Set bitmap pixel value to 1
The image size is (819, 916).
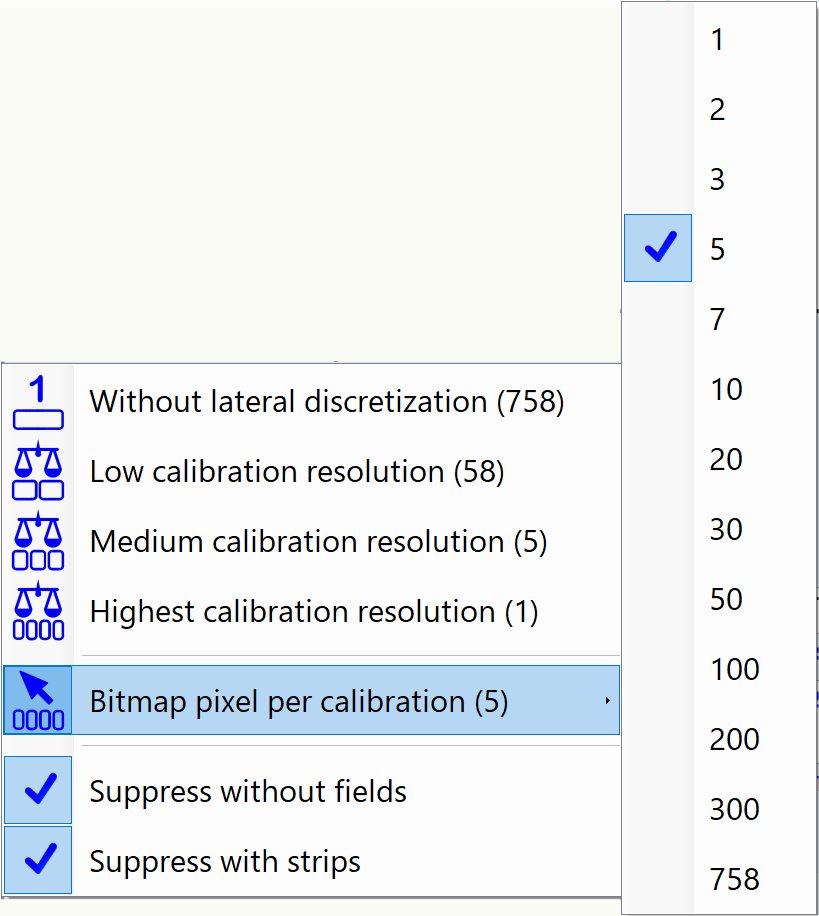pos(717,40)
